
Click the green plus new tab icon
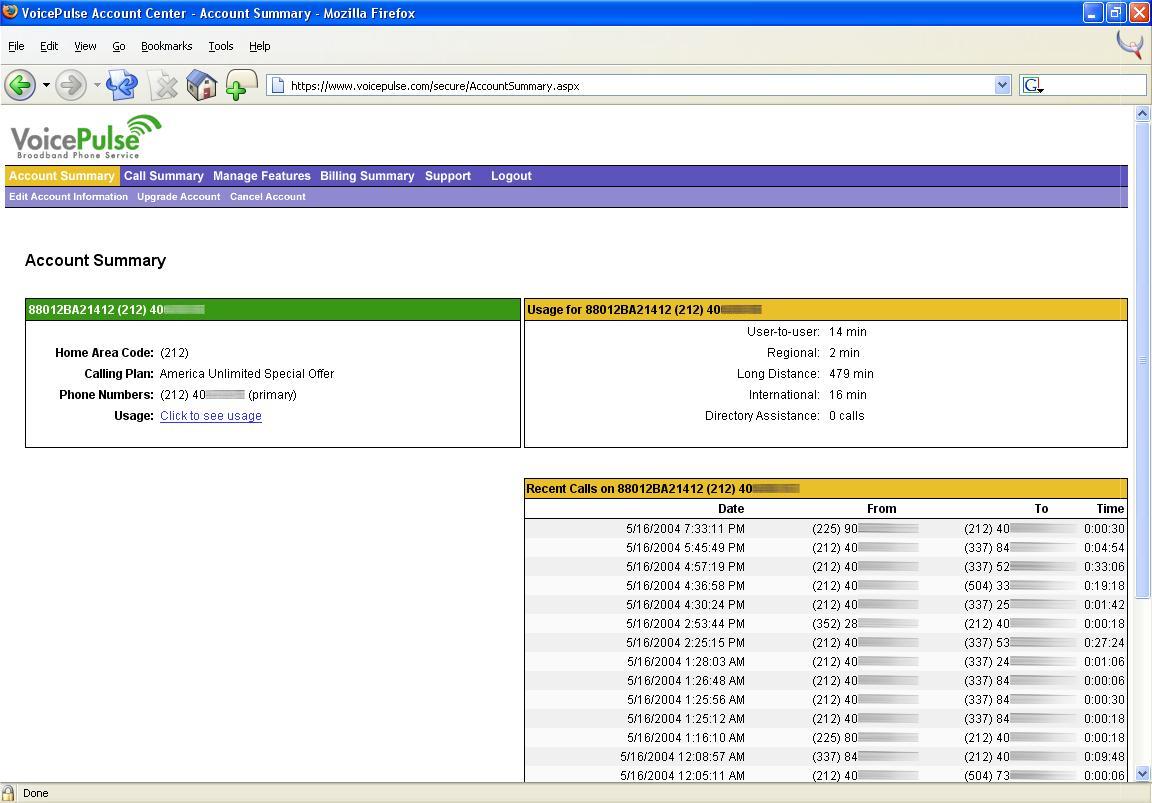[241, 85]
